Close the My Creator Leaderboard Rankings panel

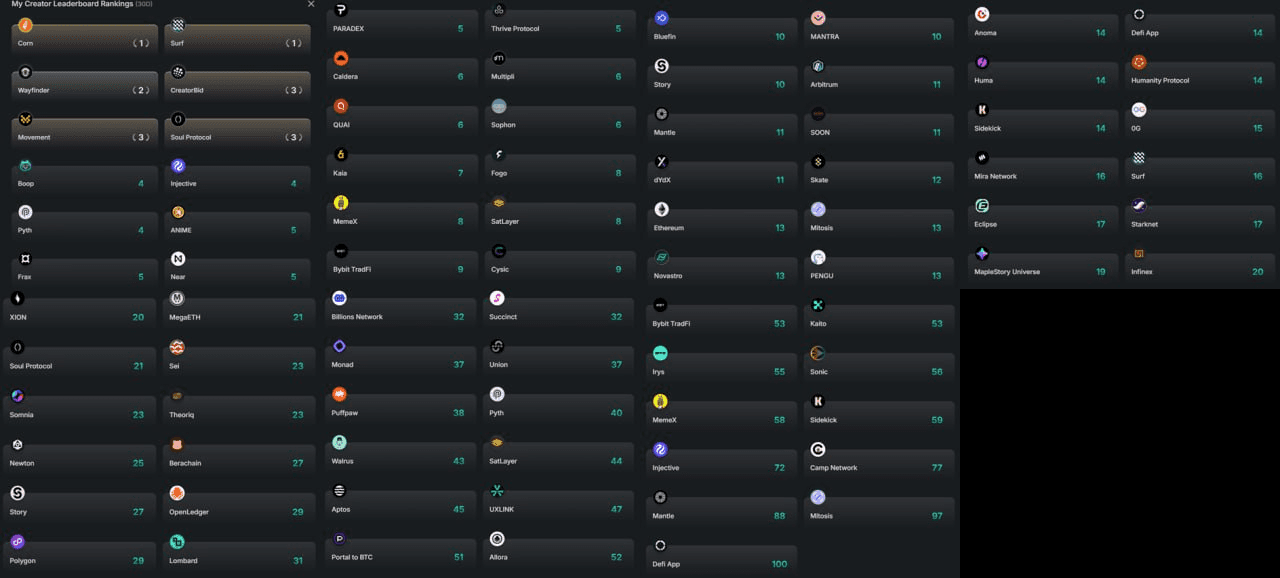pyautogui.click(x=311, y=4)
